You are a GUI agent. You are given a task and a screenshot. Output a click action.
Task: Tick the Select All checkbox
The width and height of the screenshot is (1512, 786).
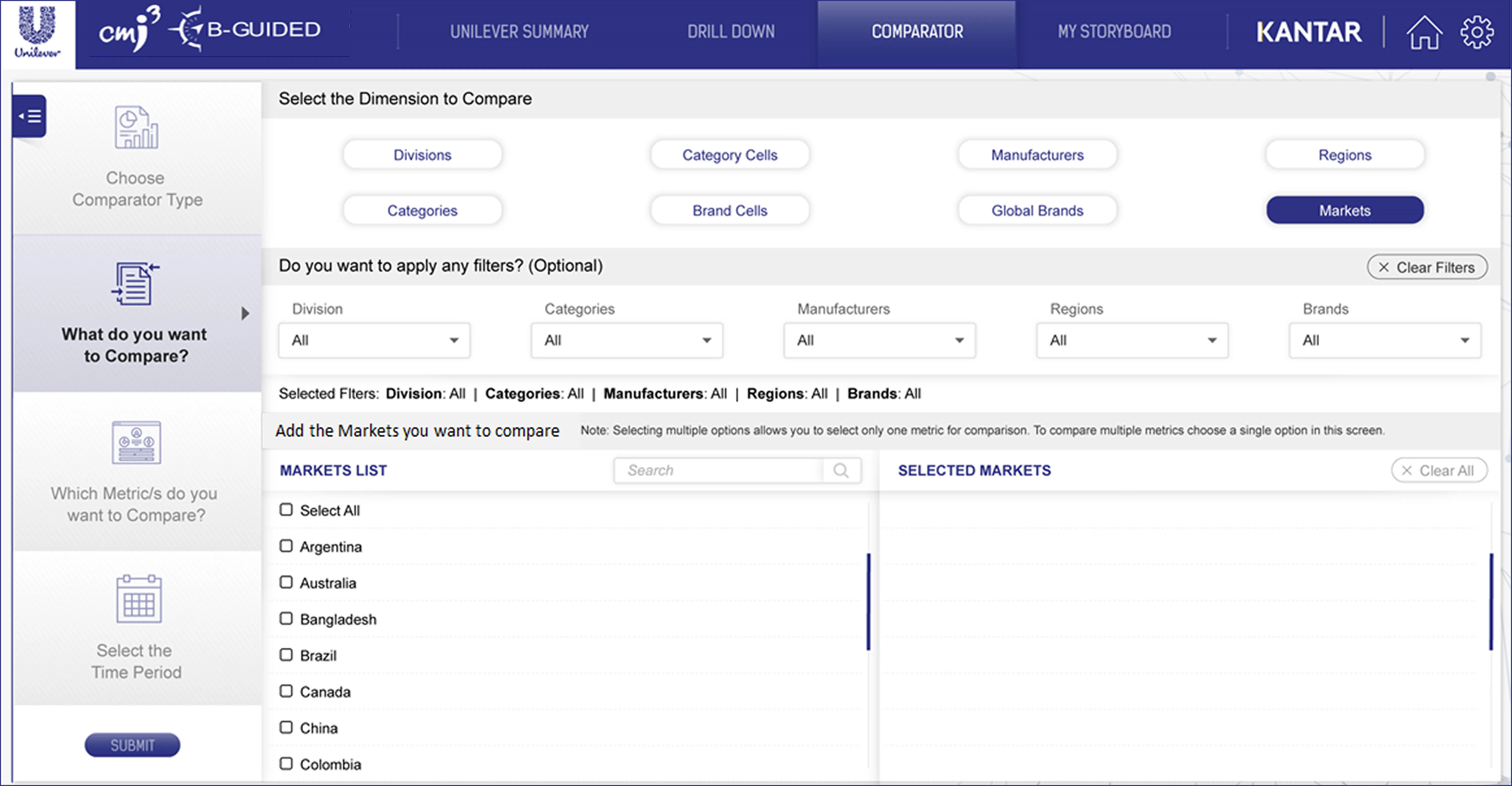(x=286, y=509)
